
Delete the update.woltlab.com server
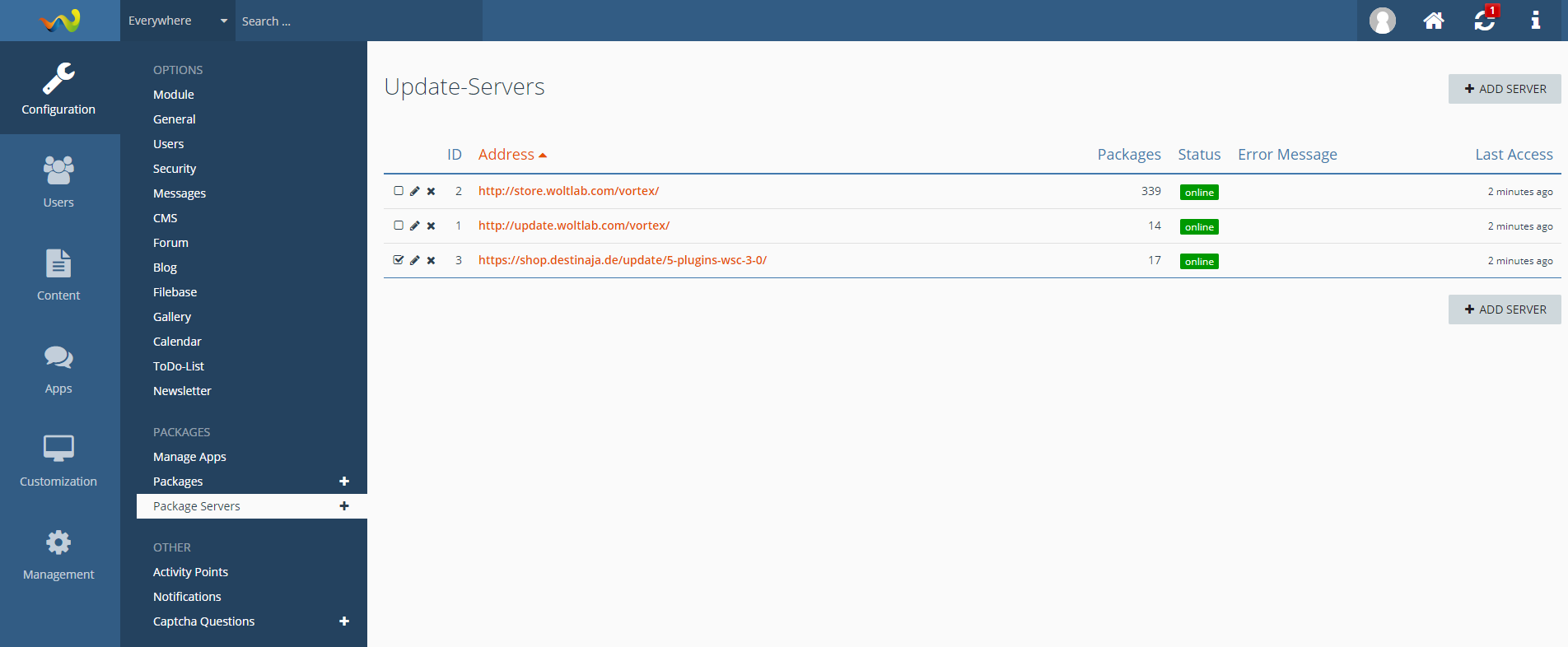pyautogui.click(x=431, y=226)
